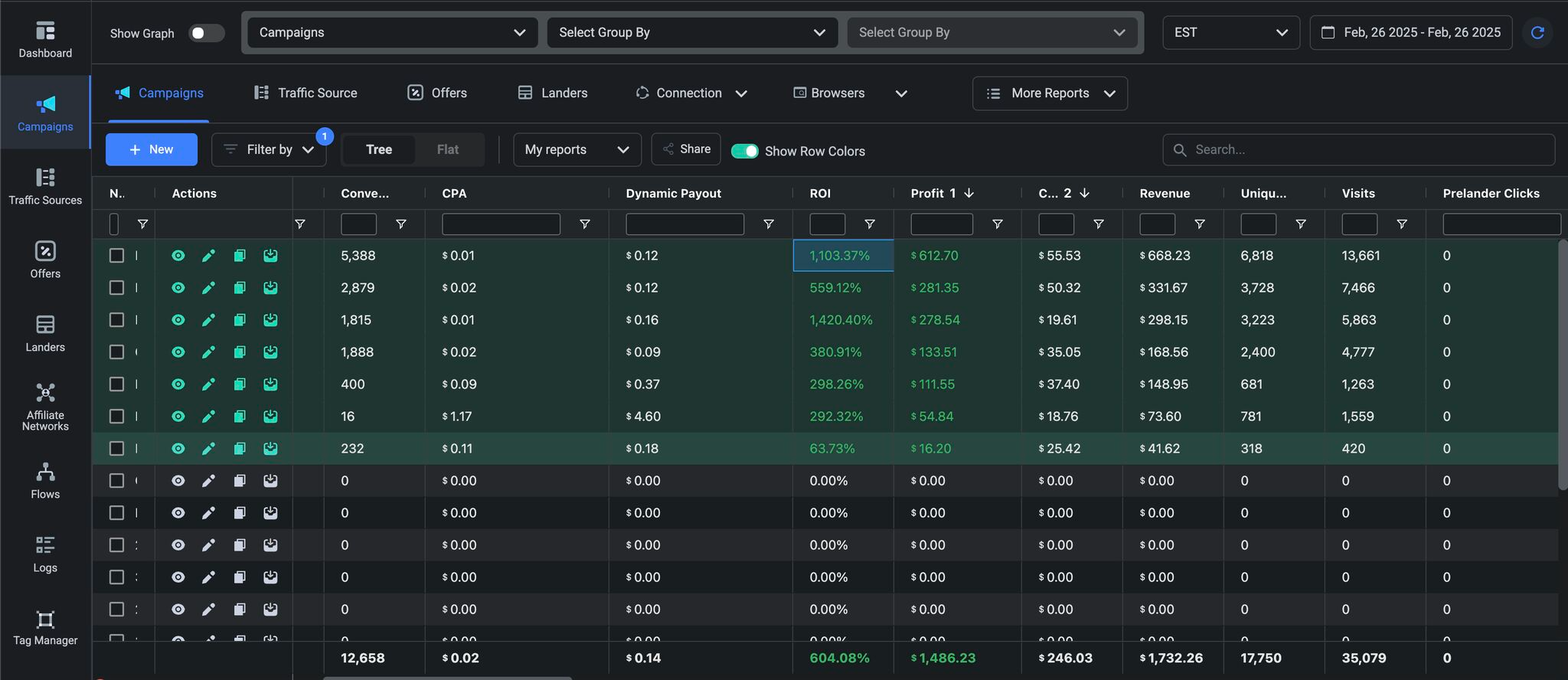This screenshot has width=1568, height=680.
Task: Click the filter funnel icon under ROI column
Action: (x=869, y=224)
